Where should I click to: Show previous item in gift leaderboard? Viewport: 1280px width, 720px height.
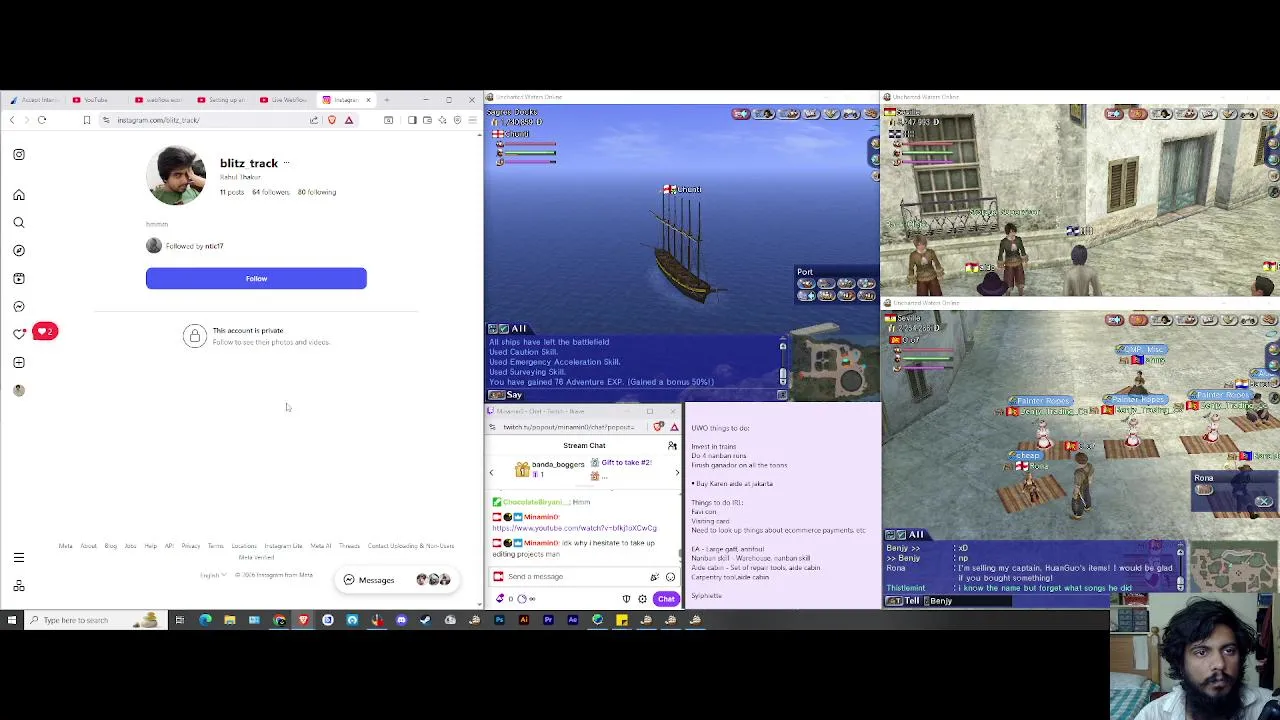pyautogui.click(x=491, y=473)
